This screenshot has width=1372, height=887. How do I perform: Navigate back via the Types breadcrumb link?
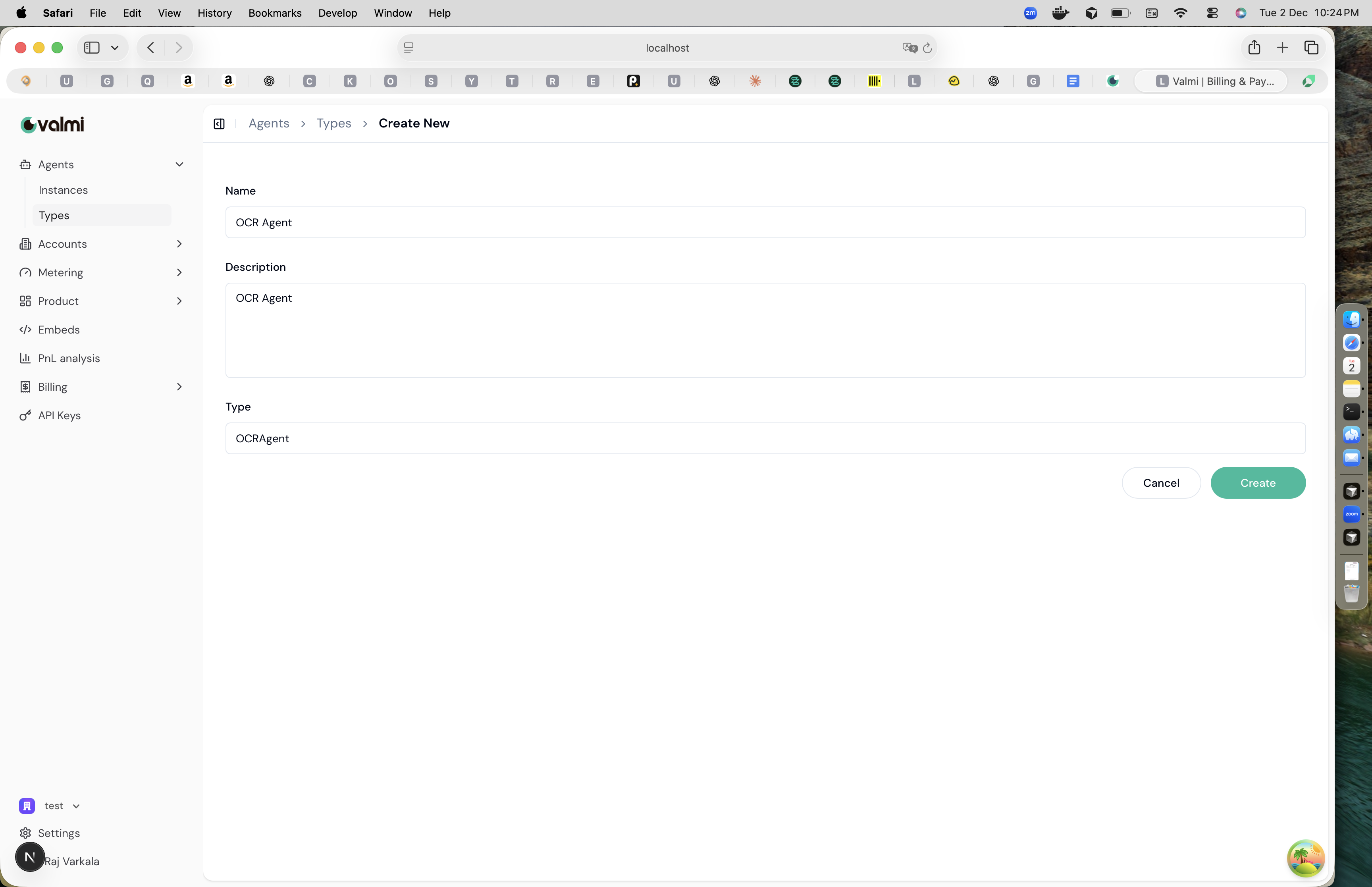pyautogui.click(x=334, y=123)
